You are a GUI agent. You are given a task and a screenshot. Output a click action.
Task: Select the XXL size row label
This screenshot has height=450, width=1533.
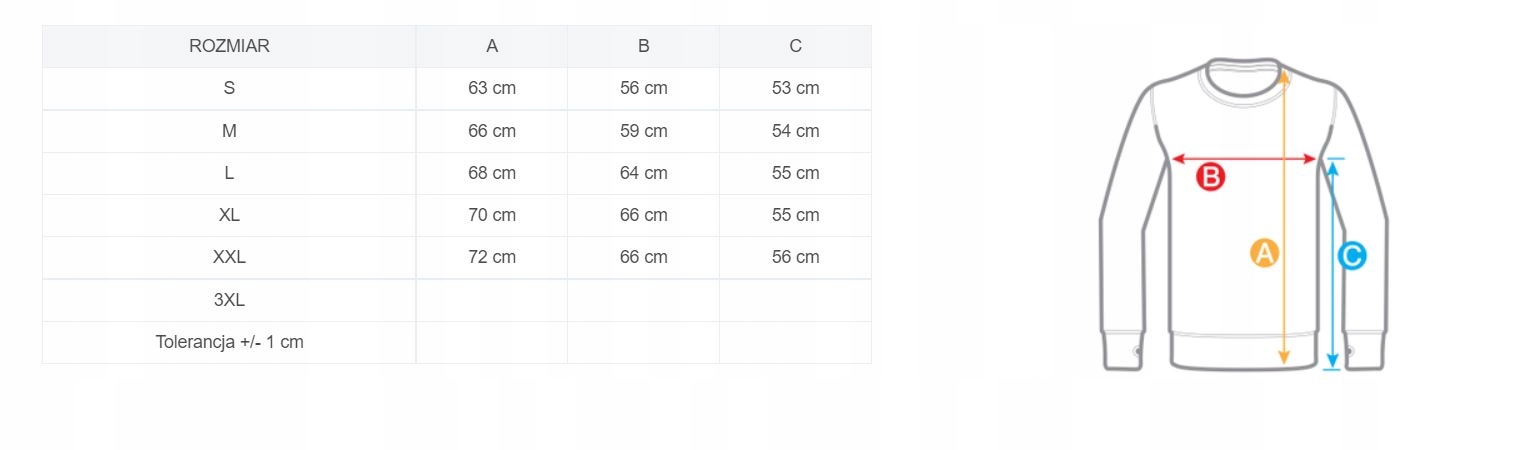pos(229,257)
